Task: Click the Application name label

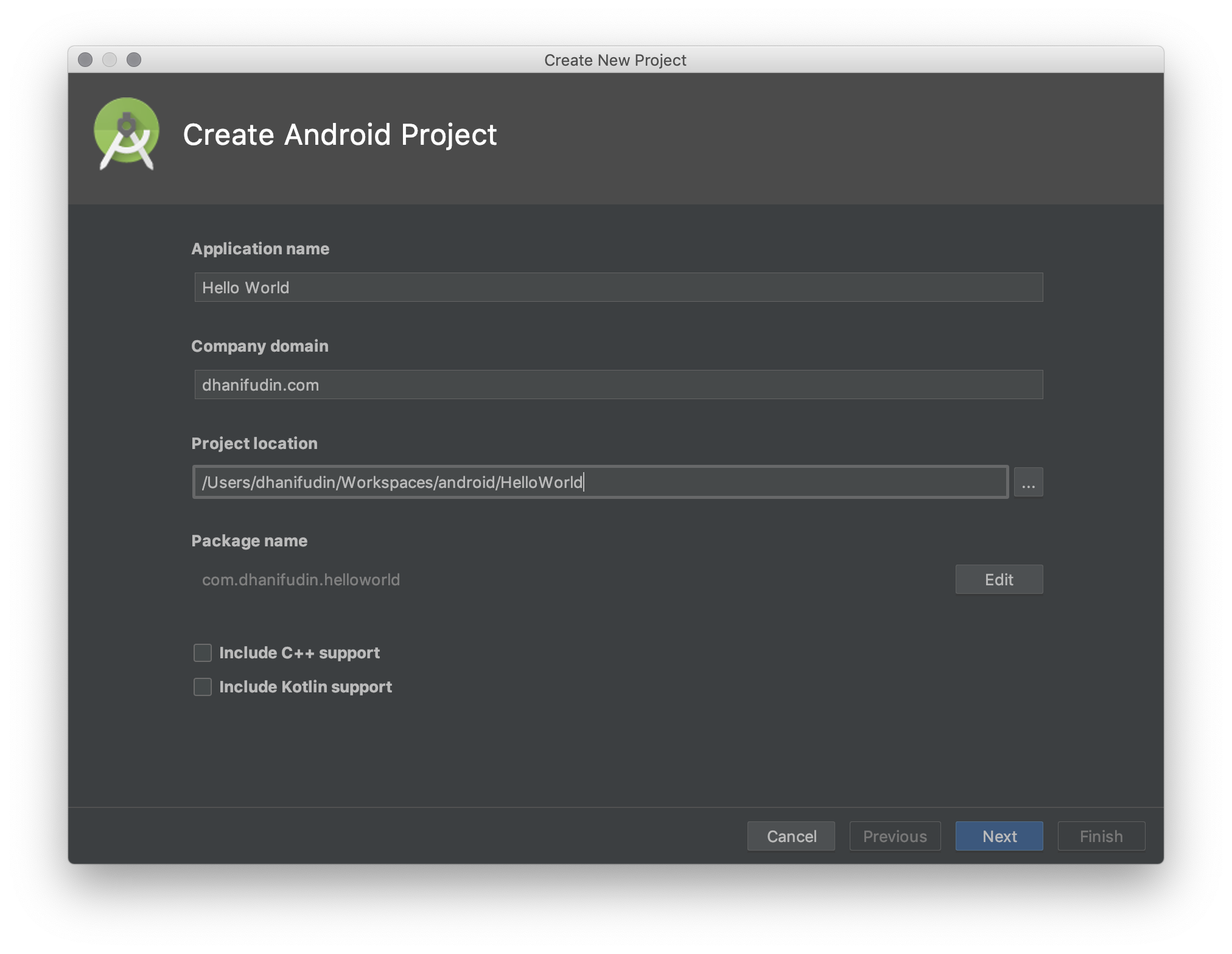Action: pos(260,249)
